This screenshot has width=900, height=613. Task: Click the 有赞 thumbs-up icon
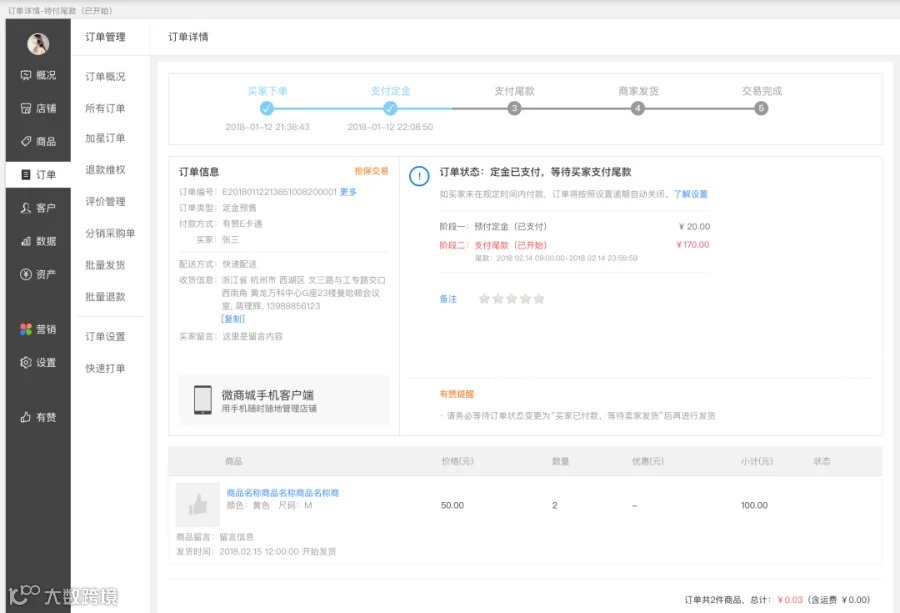[26, 417]
